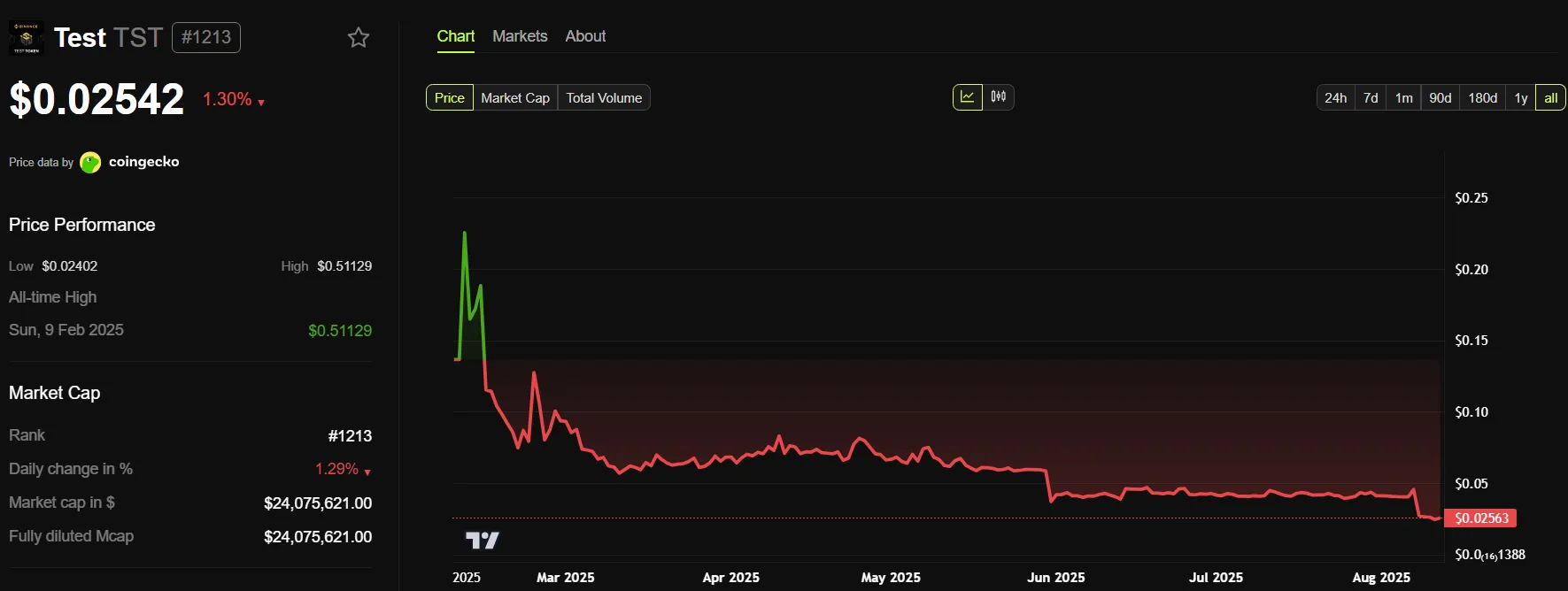The width and height of the screenshot is (1568, 591).
Task: Choose the 90d time range
Action: coord(1440,98)
